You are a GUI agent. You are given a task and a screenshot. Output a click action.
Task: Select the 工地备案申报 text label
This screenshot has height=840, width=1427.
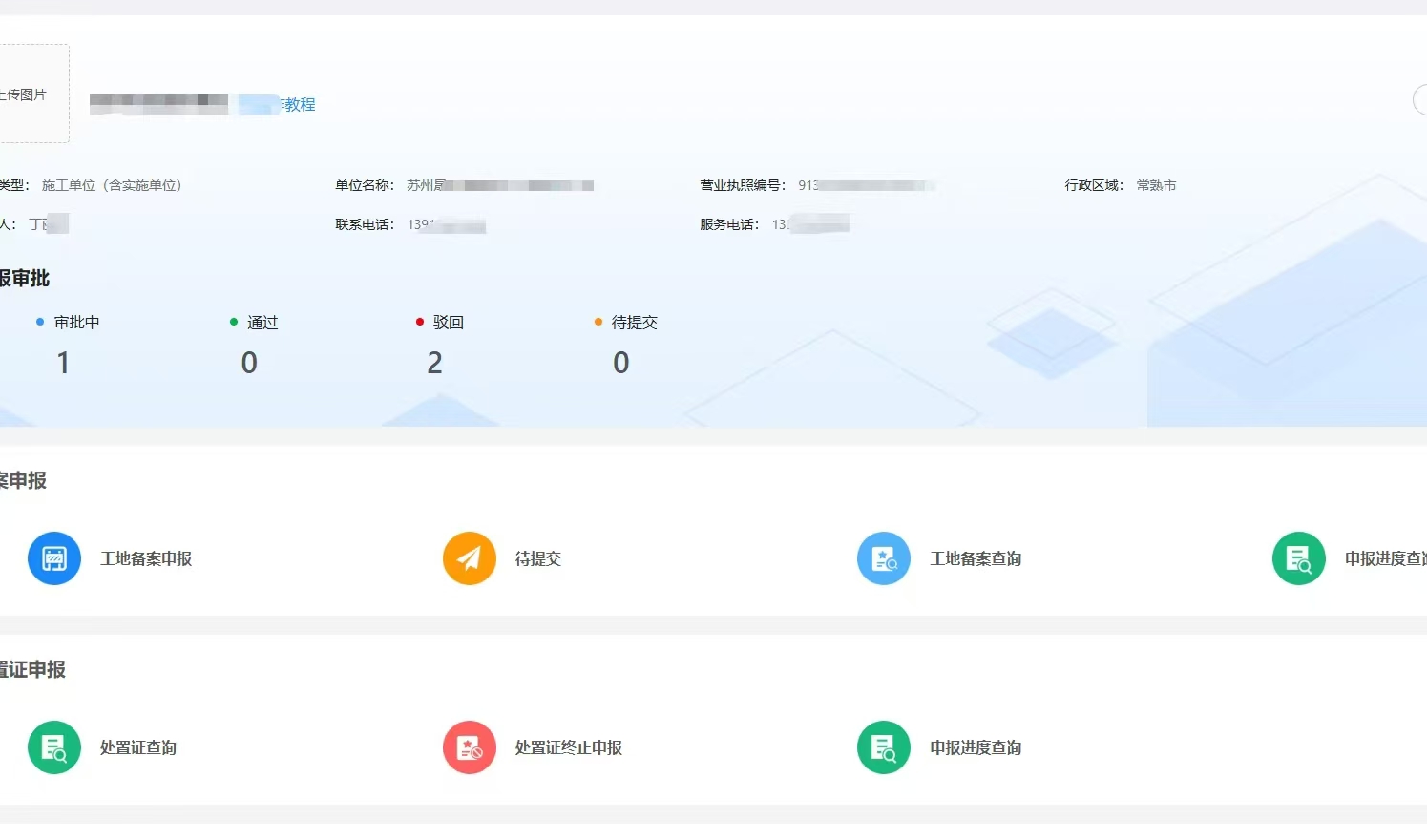click(146, 559)
